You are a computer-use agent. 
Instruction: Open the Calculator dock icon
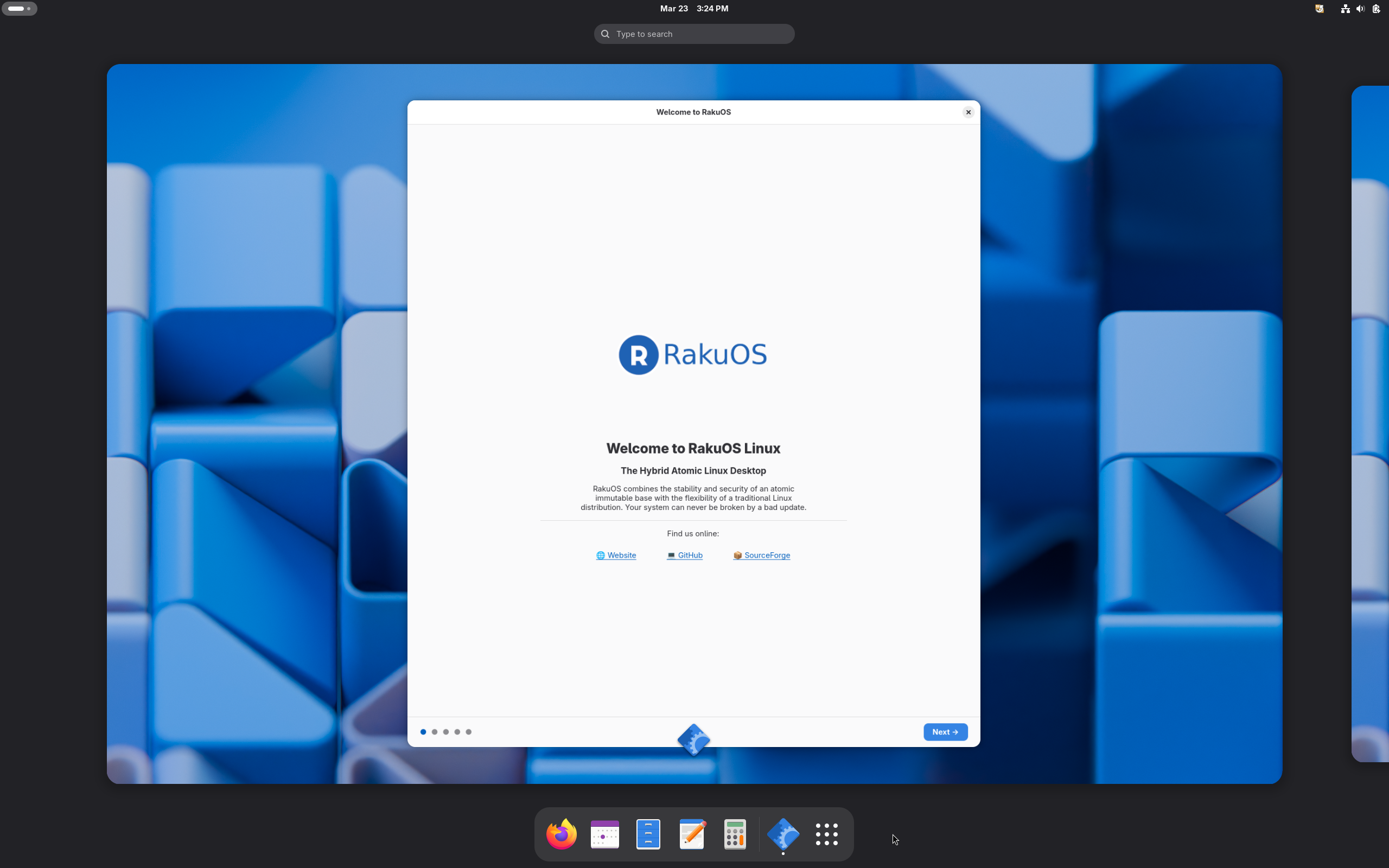(735, 834)
